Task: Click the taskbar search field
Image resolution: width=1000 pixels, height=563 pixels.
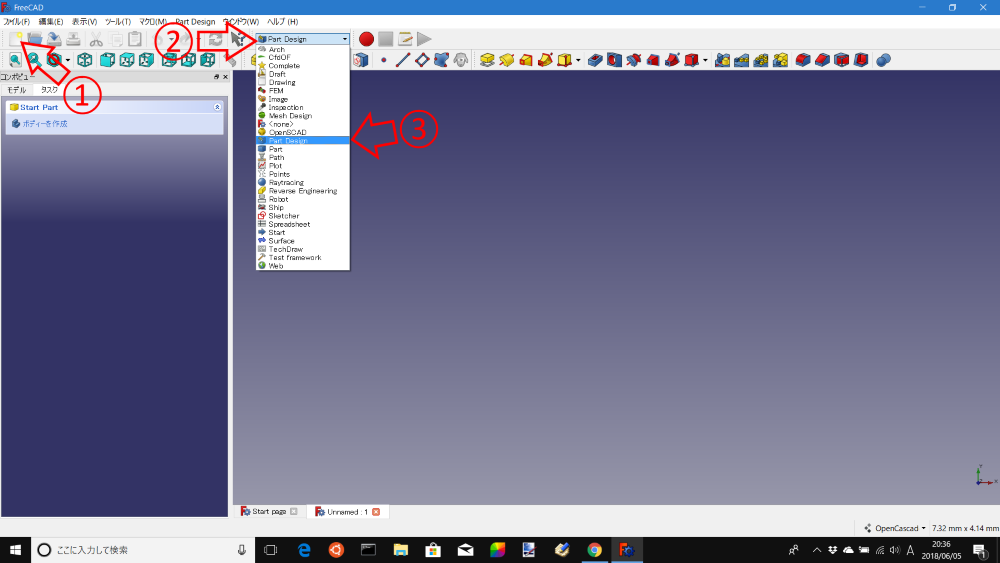Action: [143, 550]
